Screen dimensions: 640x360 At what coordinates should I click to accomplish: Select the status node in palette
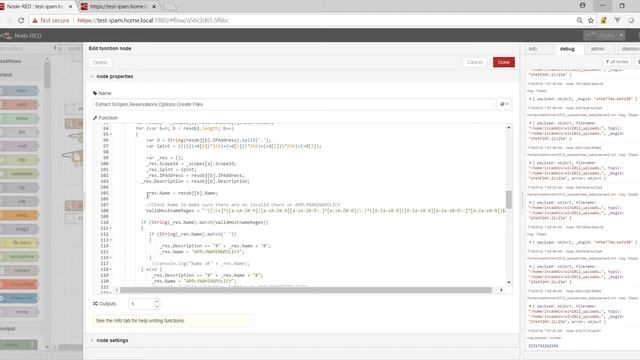coord(19,118)
